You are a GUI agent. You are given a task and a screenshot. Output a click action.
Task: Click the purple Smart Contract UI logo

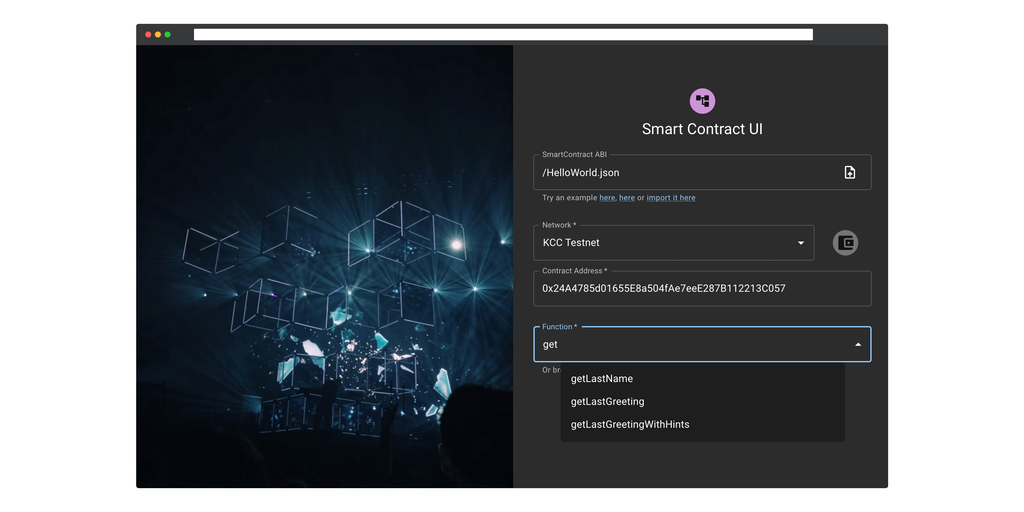(702, 101)
